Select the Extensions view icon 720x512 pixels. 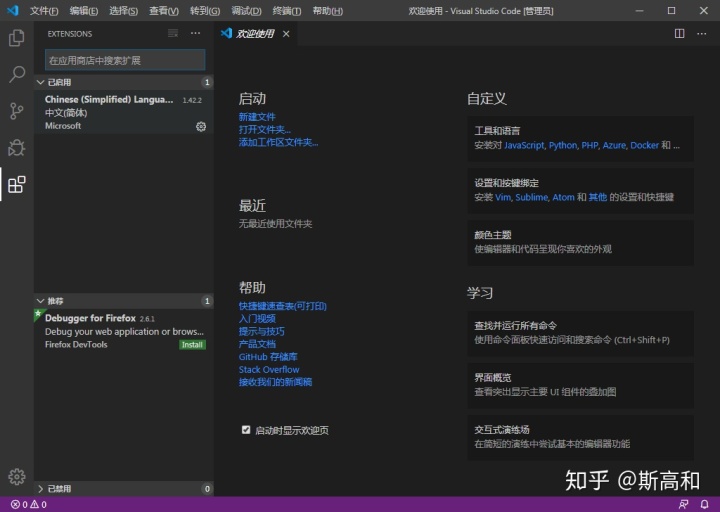click(17, 184)
